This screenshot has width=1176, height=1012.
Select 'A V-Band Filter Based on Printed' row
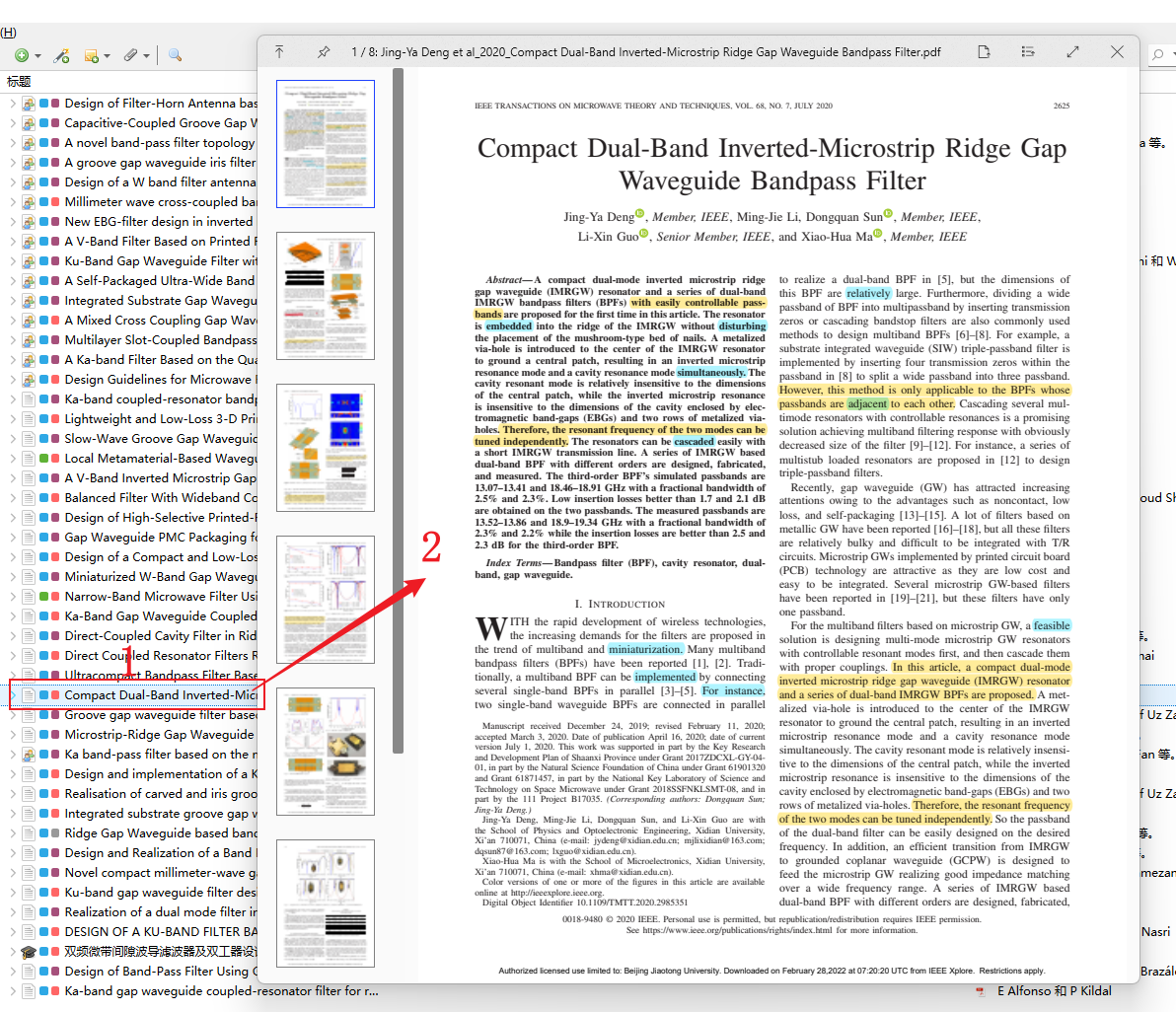click(129, 242)
